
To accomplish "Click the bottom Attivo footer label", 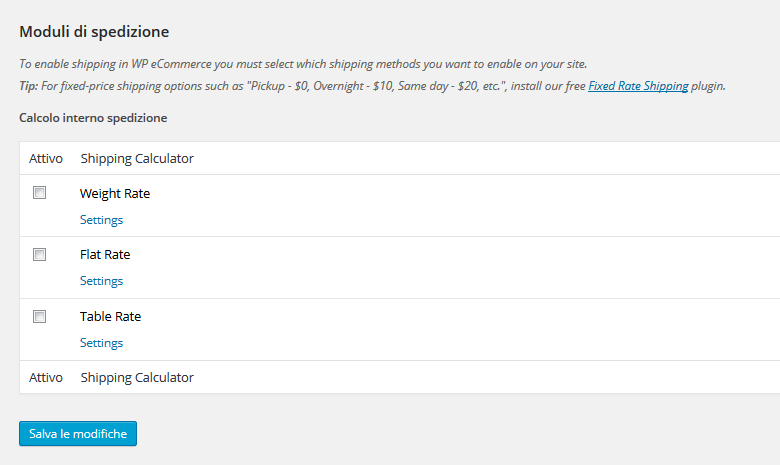I will click(x=46, y=377).
